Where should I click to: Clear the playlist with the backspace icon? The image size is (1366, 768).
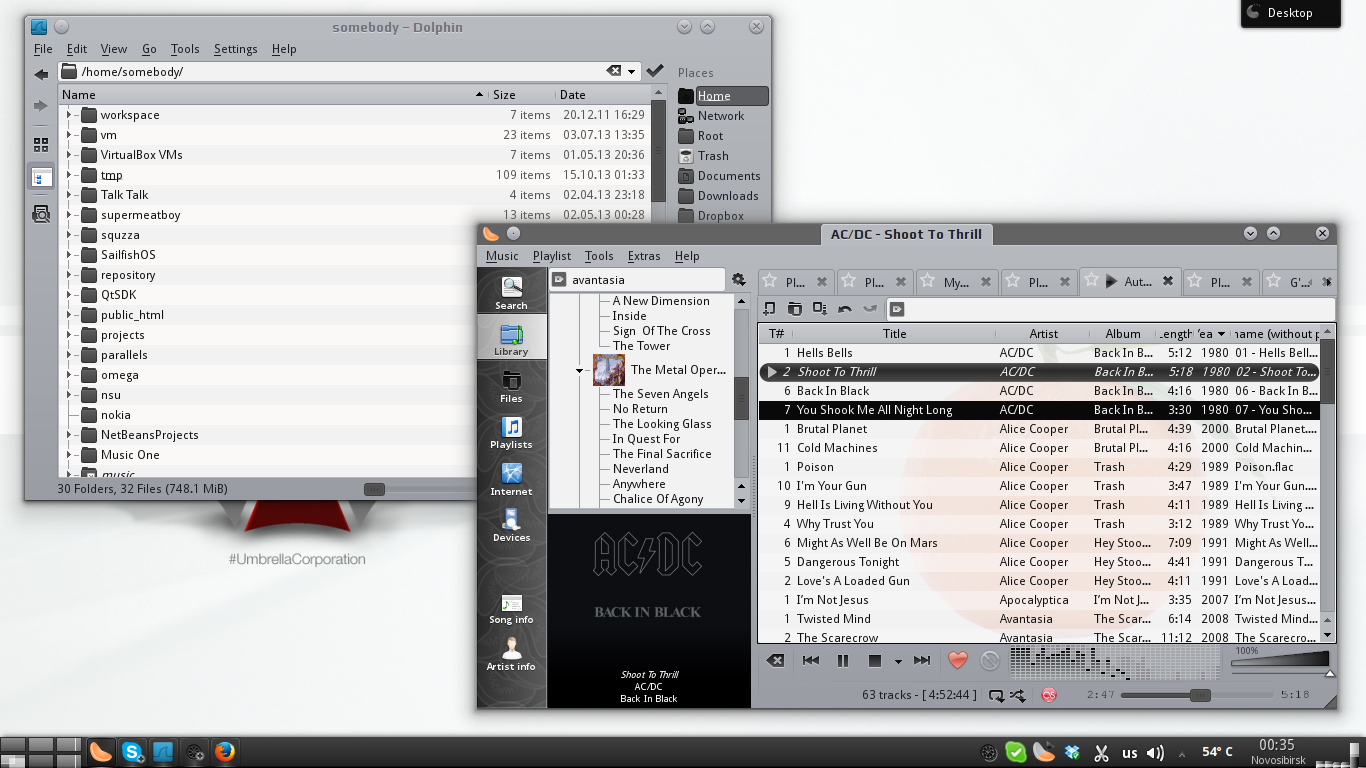pos(775,660)
